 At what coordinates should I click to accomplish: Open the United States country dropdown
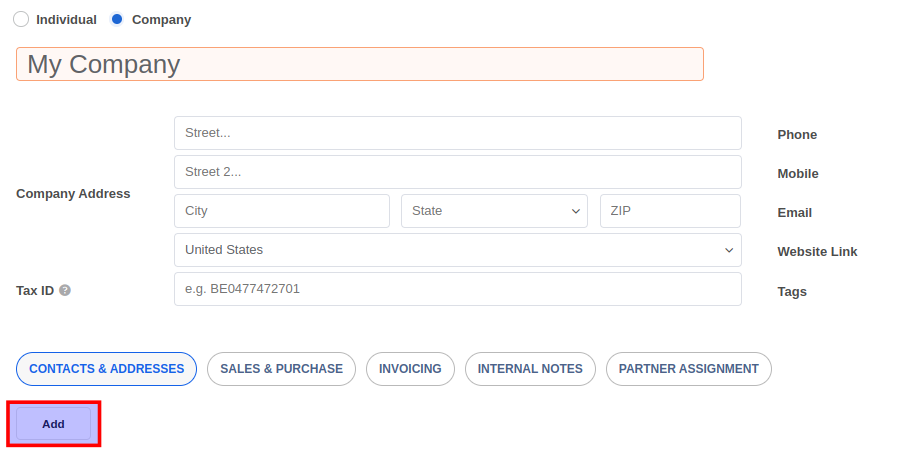457,250
